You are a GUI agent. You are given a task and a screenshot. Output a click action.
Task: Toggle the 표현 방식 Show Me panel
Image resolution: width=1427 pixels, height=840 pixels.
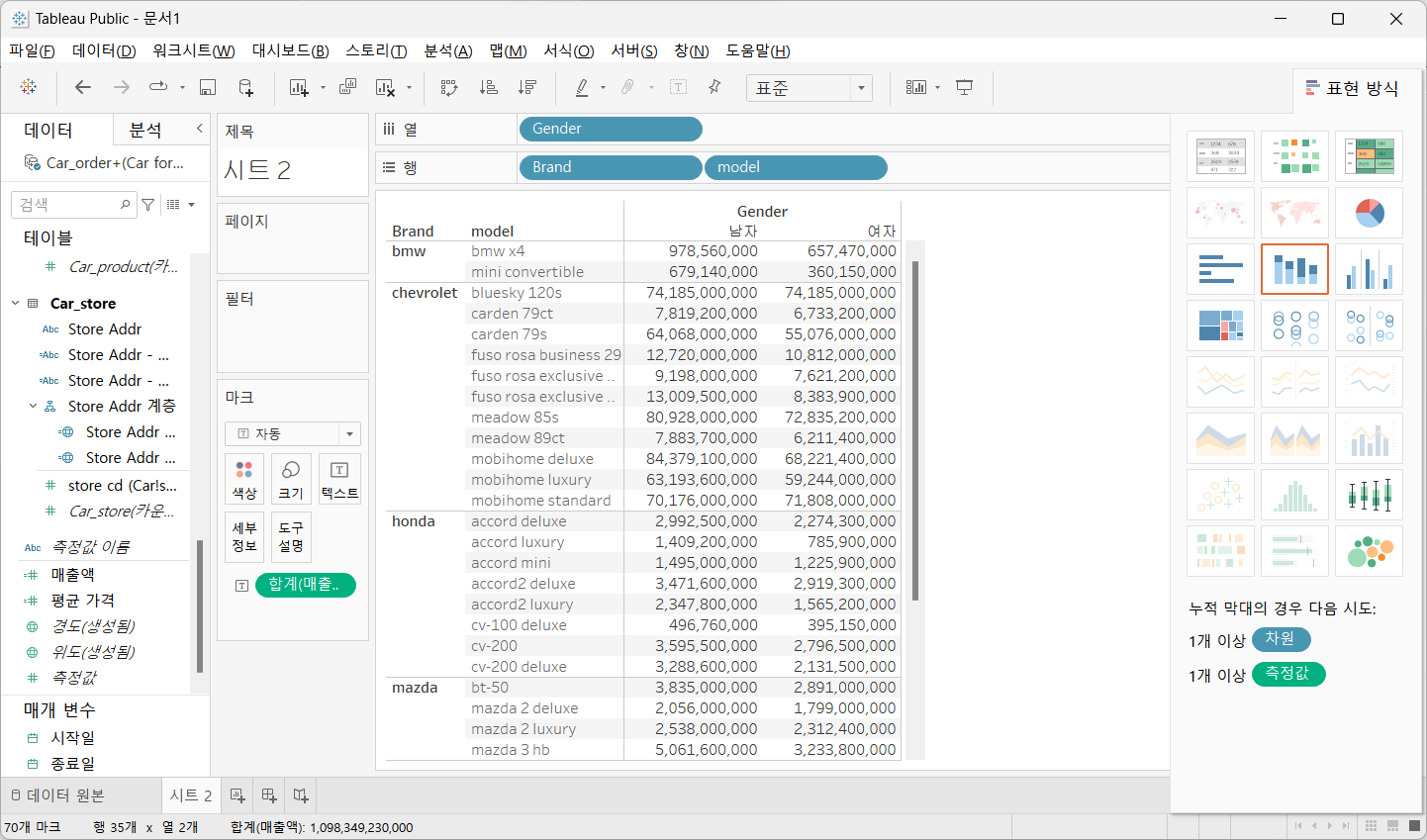pyautogui.click(x=1352, y=88)
